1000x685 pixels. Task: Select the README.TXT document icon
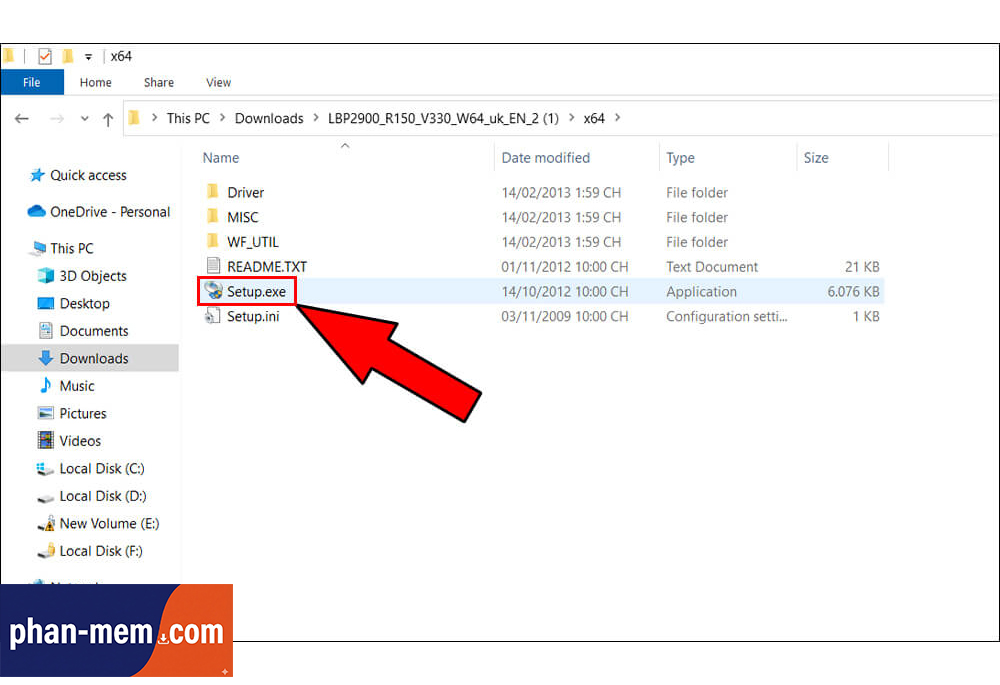[x=212, y=266]
